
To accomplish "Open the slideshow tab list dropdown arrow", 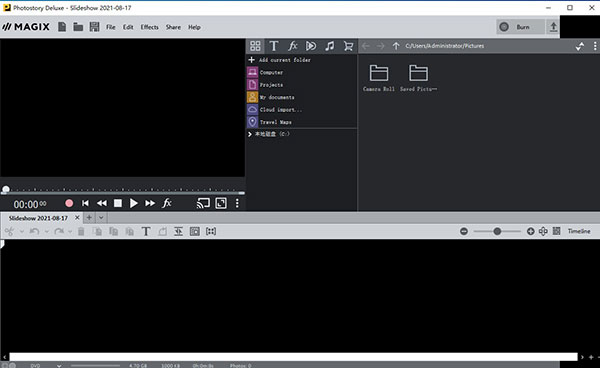I will tap(101, 218).
